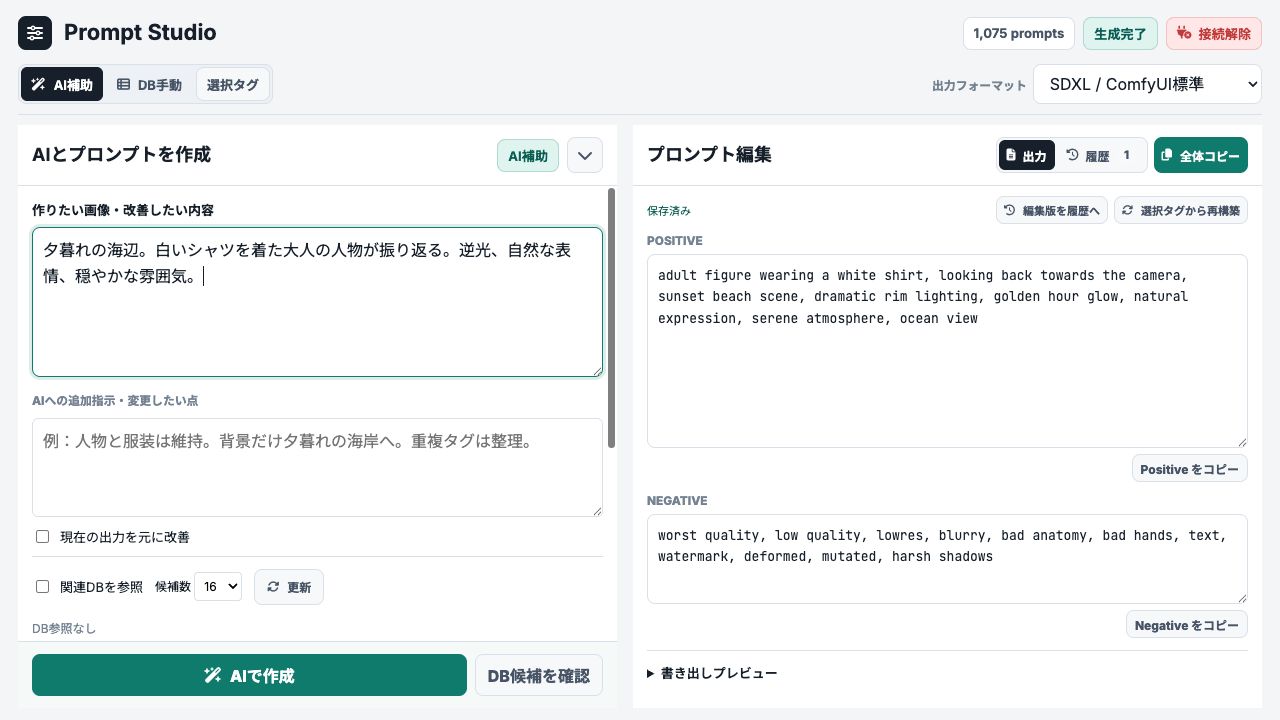Select the 出力 tab in プロンプト編集
The width and height of the screenshot is (1280, 720).
point(1027,156)
